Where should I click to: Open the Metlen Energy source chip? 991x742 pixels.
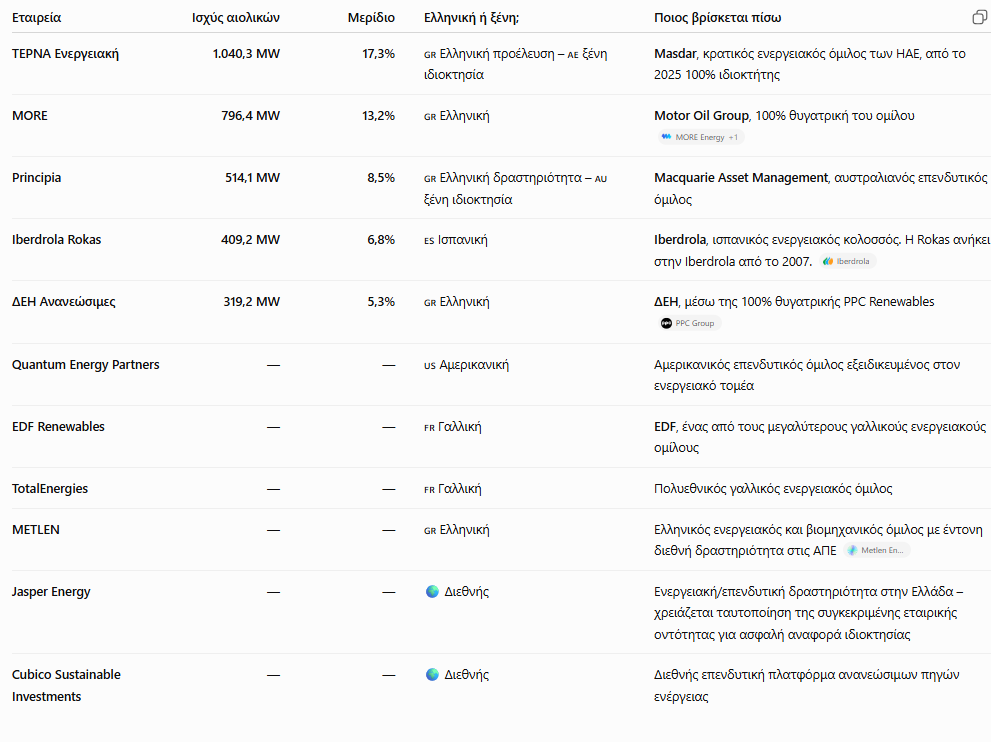click(877, 550)
